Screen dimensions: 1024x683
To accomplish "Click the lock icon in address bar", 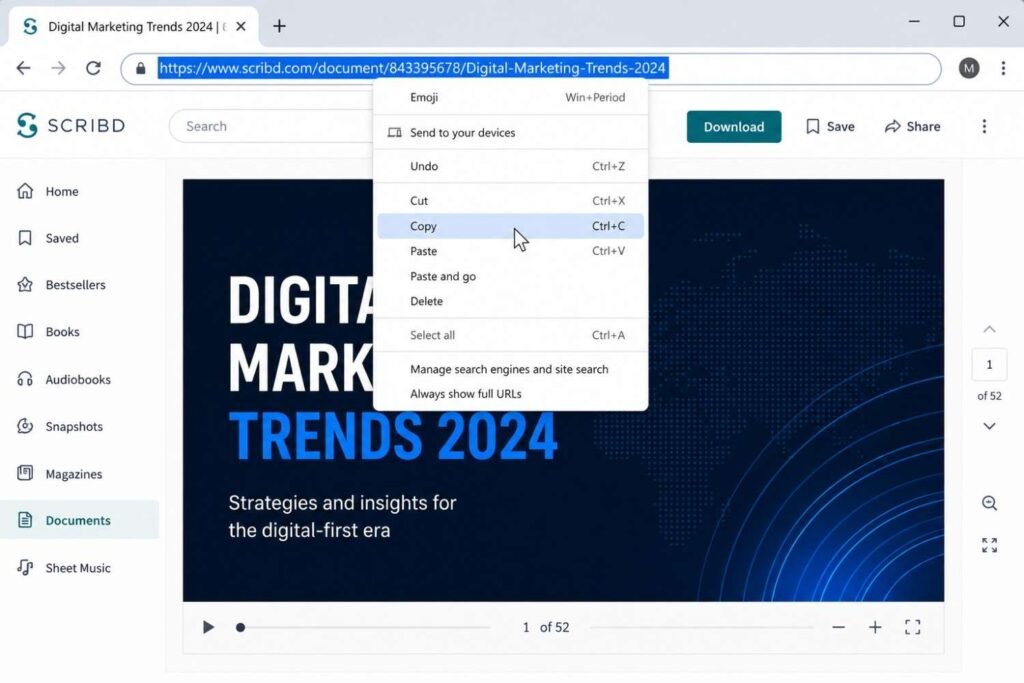I will coord(140,68).
